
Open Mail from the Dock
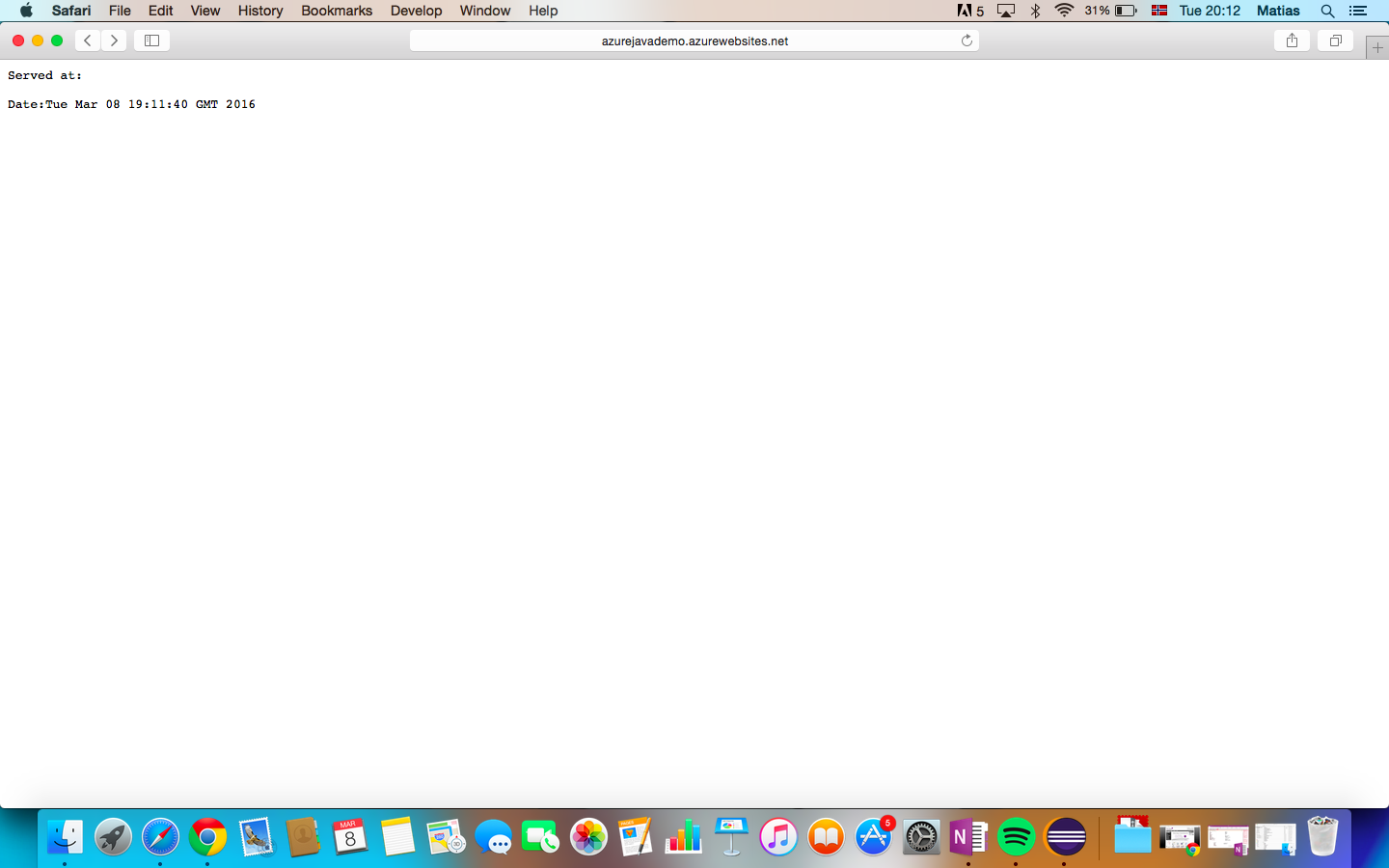click(x=256, y=836)
